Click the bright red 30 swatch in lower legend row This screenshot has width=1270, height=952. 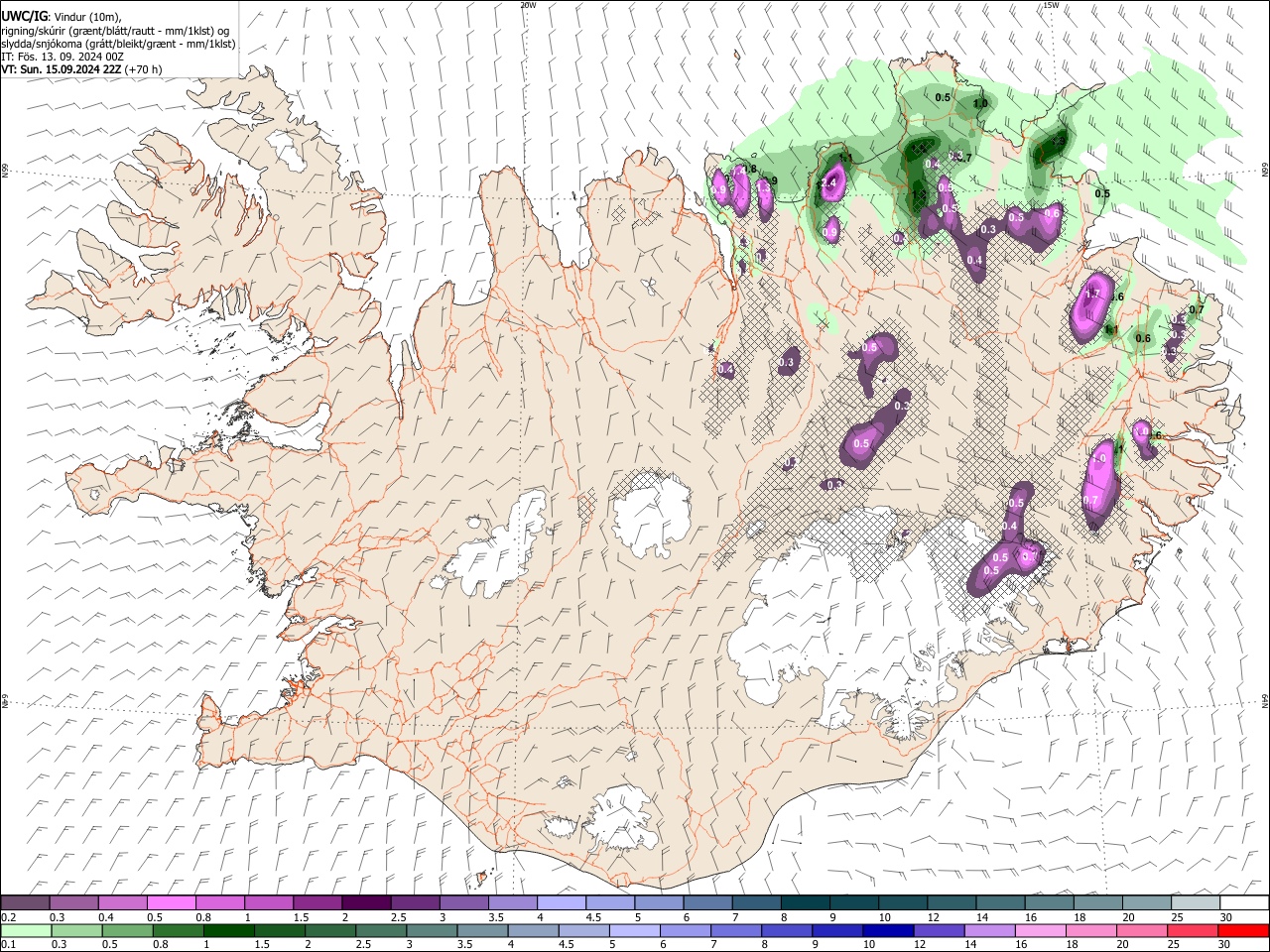pyautogui.click(x=1243, y=930)
